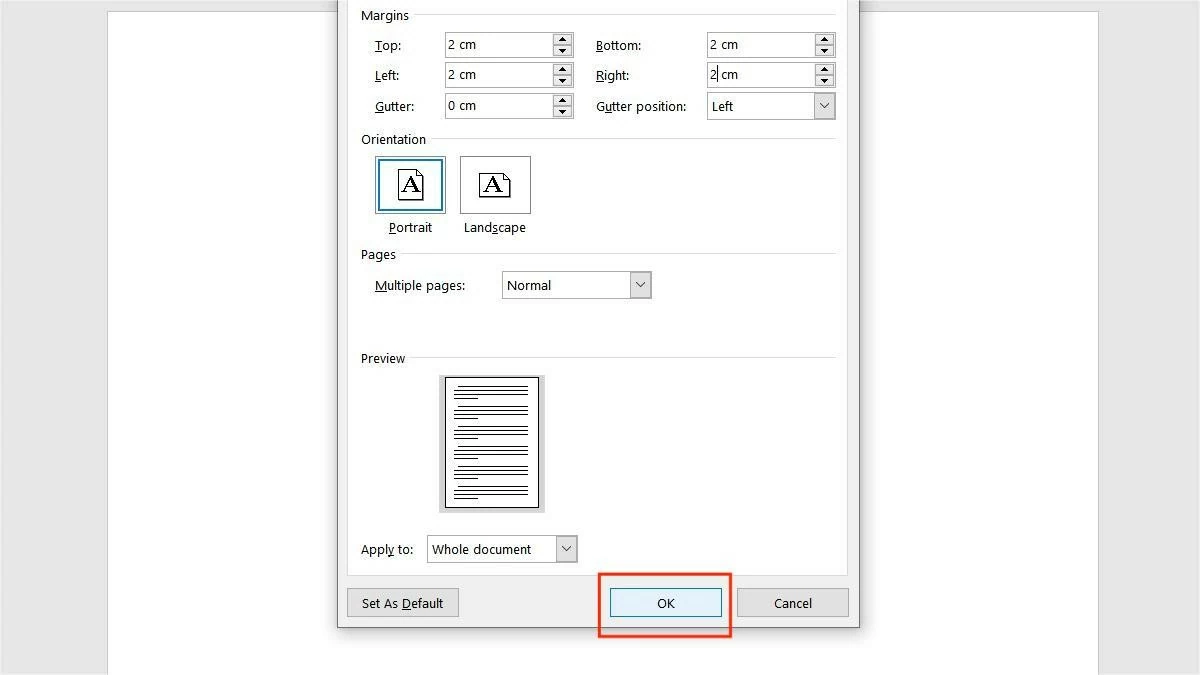Click the Left margin input field

pyautogui.click(x=495, y=74)
